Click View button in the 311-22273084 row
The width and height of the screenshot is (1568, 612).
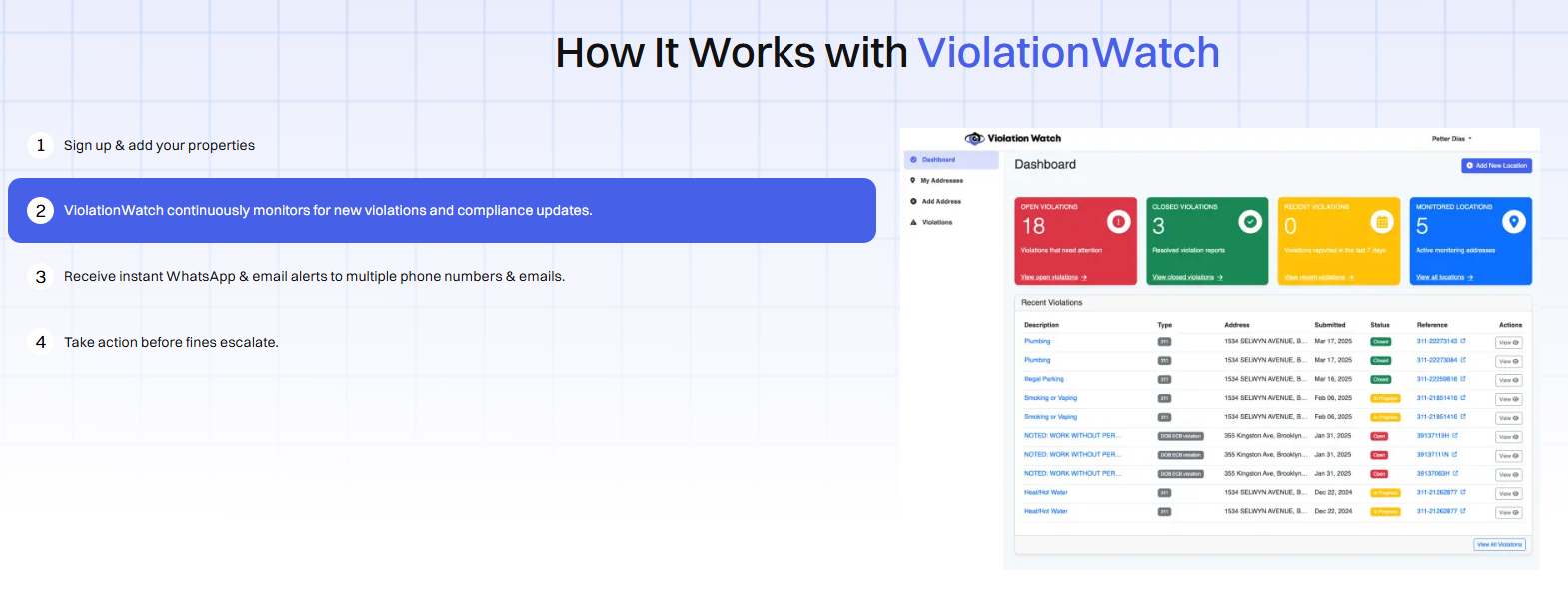[1508, 361]
